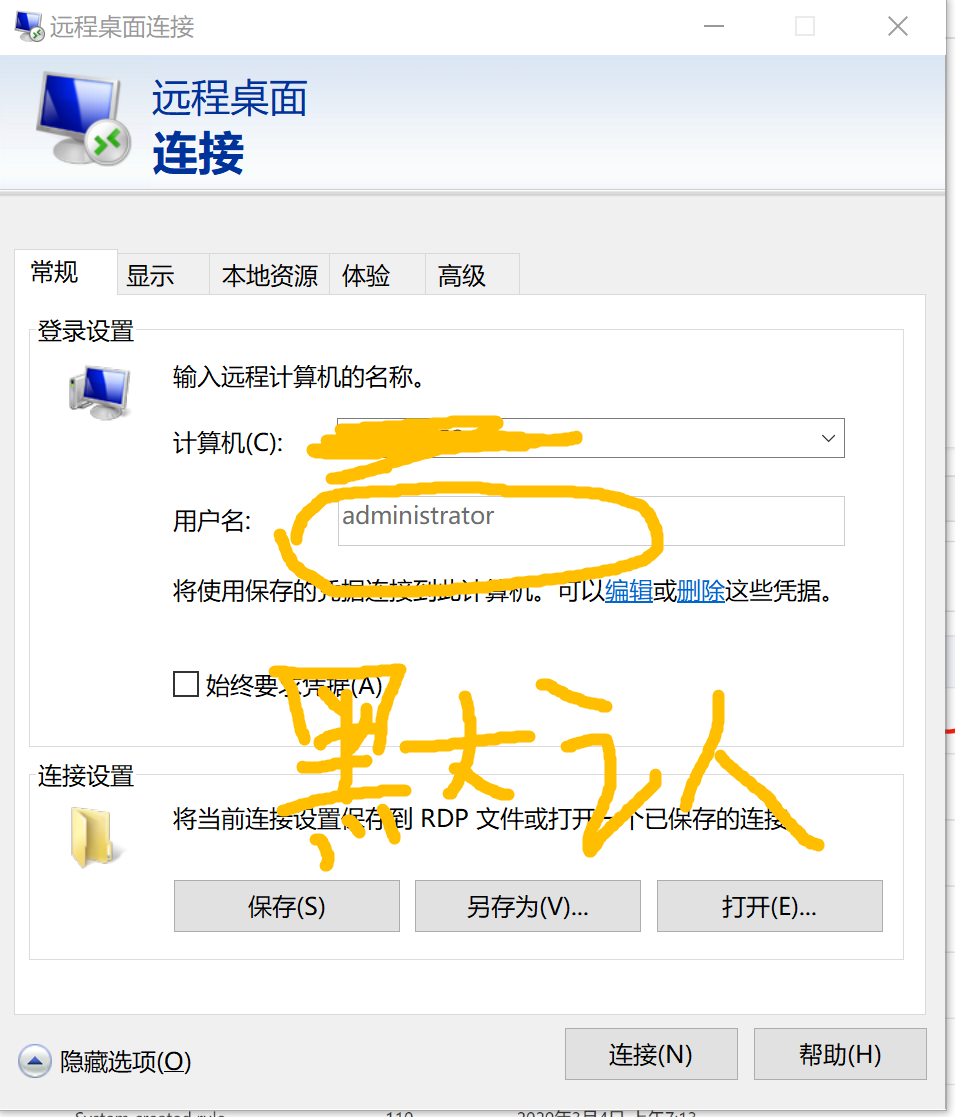Toggle the 始终要求凭据 checkbox
The image size is (955, 1117).
186,685
